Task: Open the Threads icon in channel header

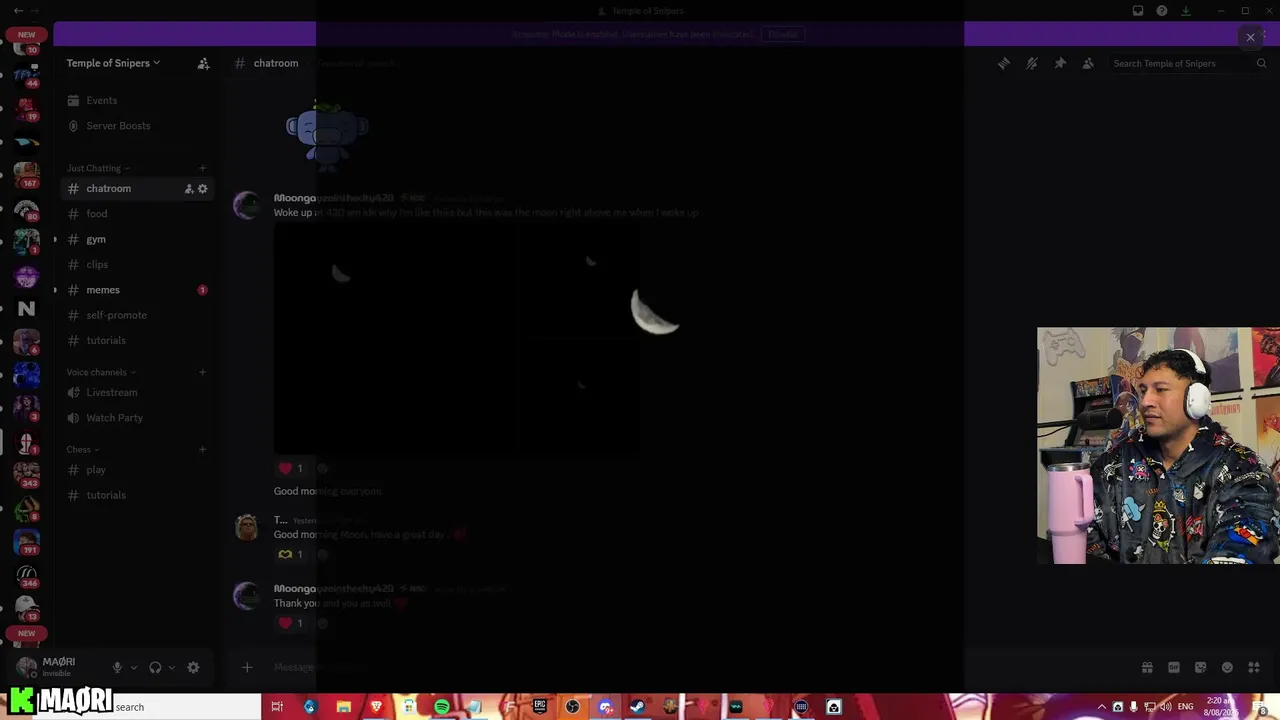Action: [x=1004, y=63]
